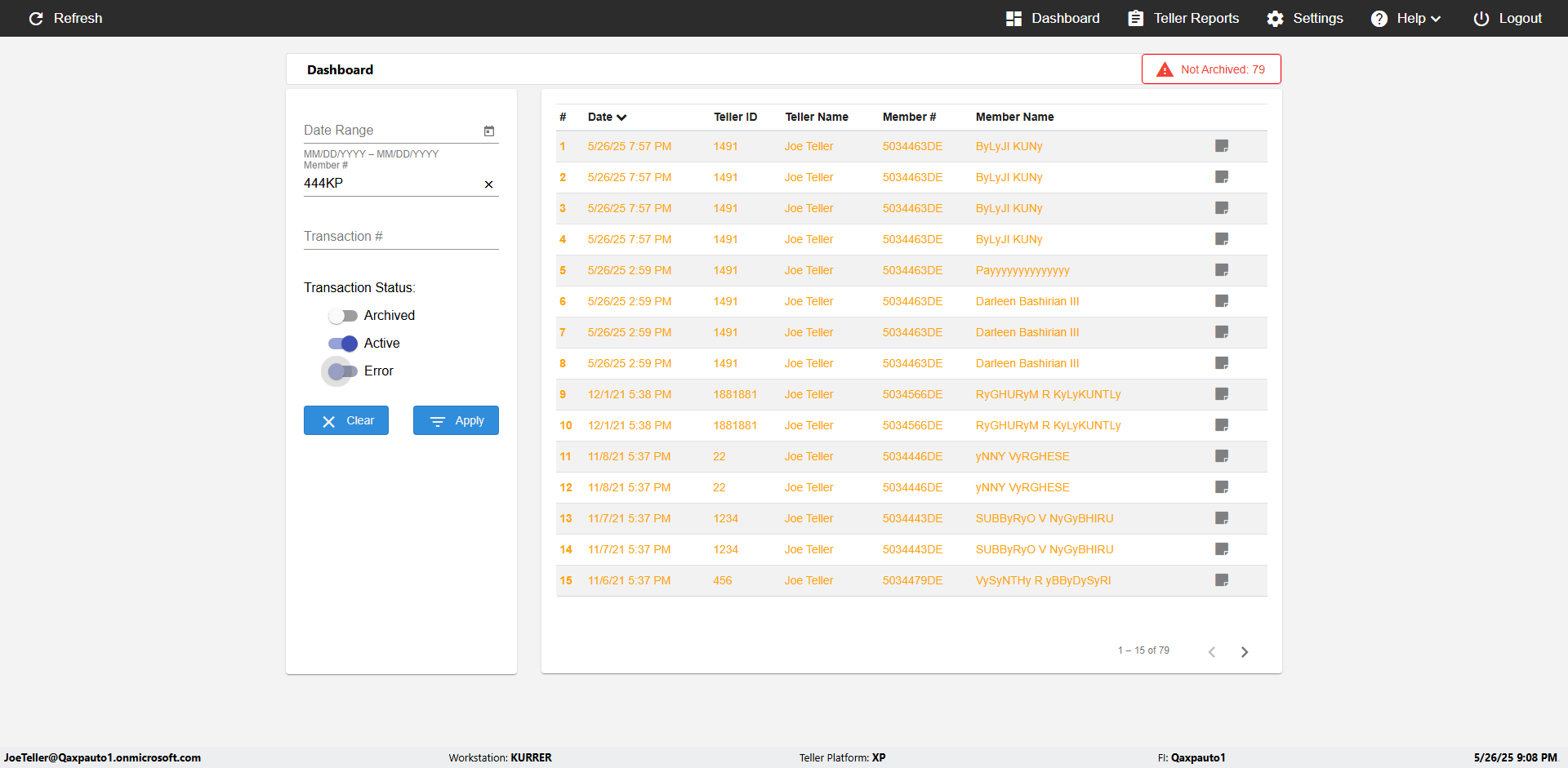Clear the Member # field with X
The height and width of the screenshot is (768, 1568).
pos(488,184)
